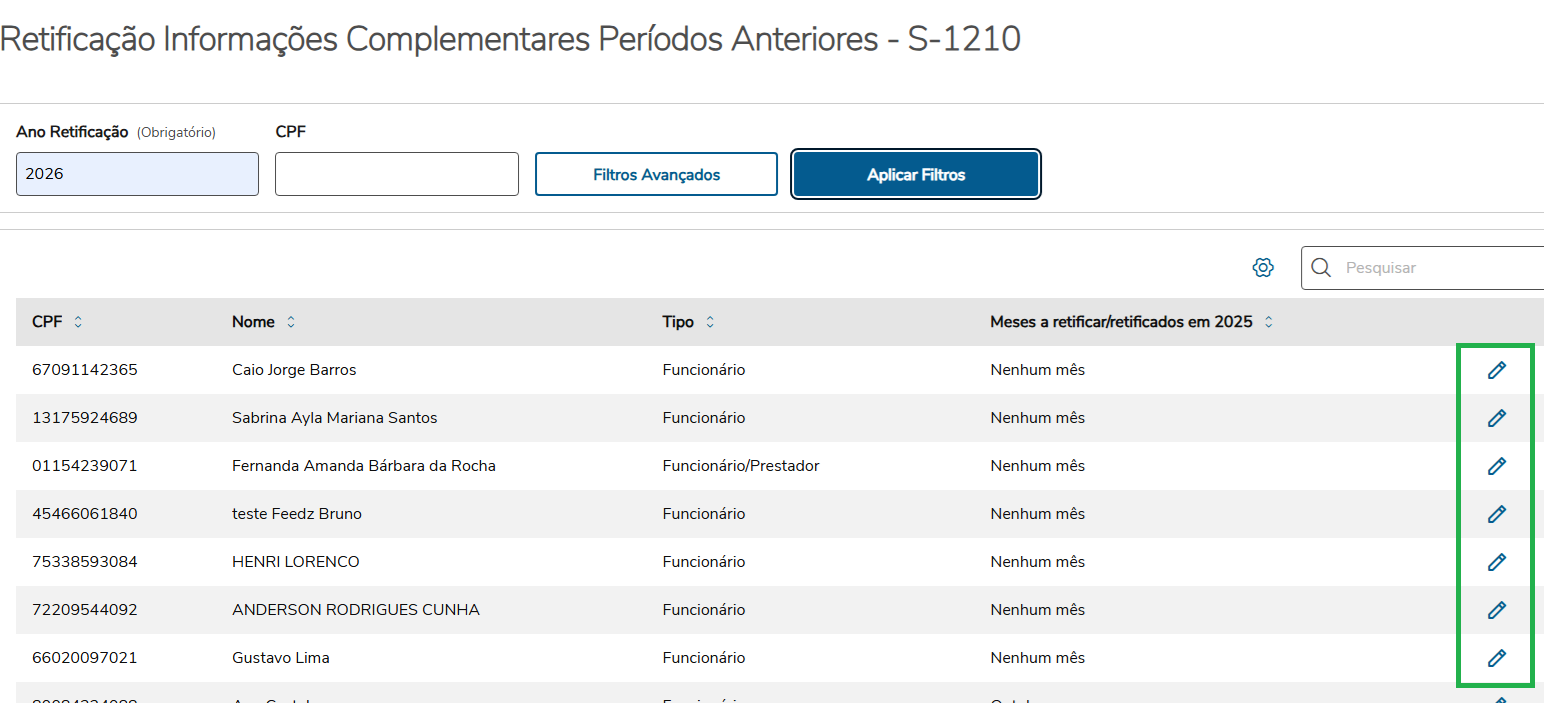Open table settings gear icon
The width and height of the screenshot is (1544, 703).
tap(1263, 268)
